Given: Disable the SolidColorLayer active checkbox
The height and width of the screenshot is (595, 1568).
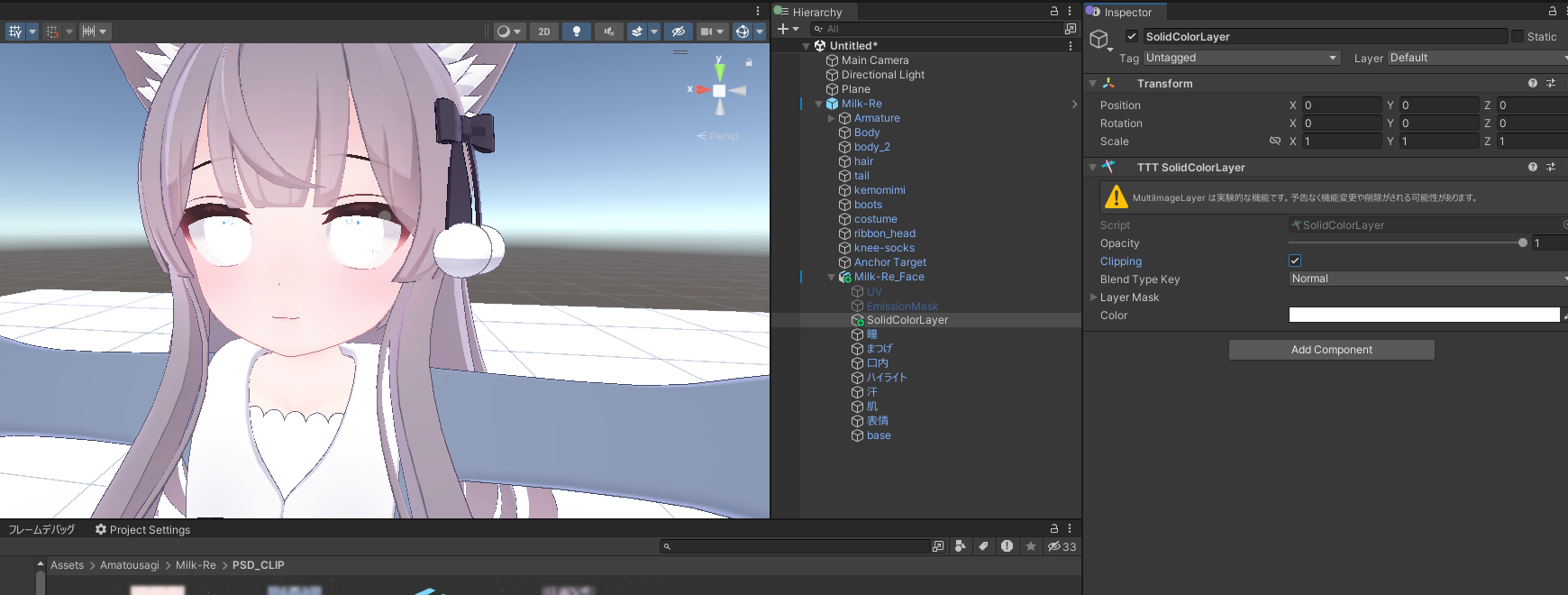Looking at the screenshot, I should [x=1132, y=37].
